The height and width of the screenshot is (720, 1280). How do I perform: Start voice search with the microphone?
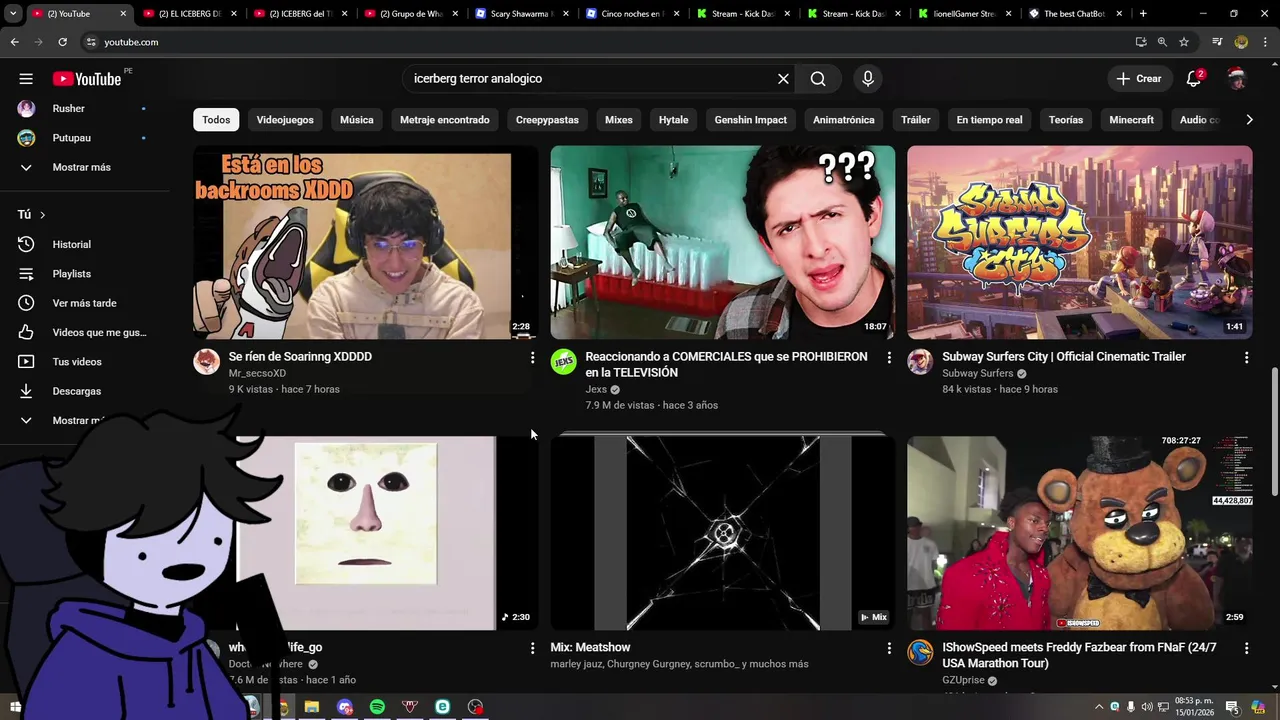coord(867,79)
